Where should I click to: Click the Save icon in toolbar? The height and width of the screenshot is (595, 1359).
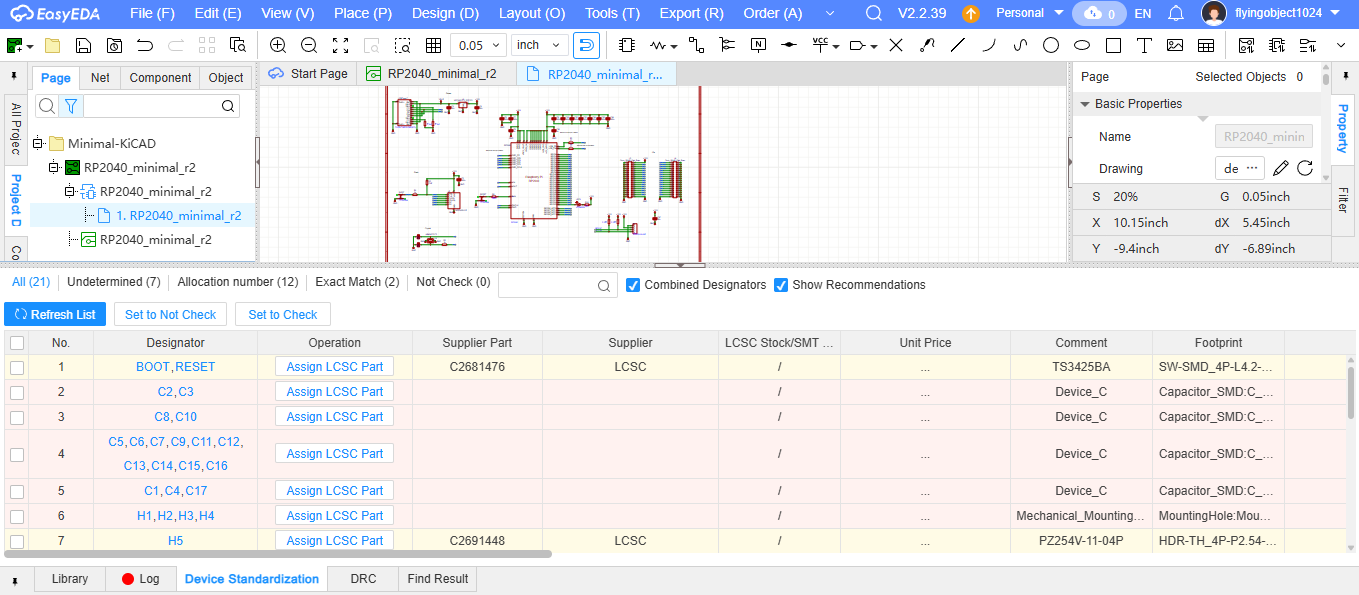coord(84,46)
